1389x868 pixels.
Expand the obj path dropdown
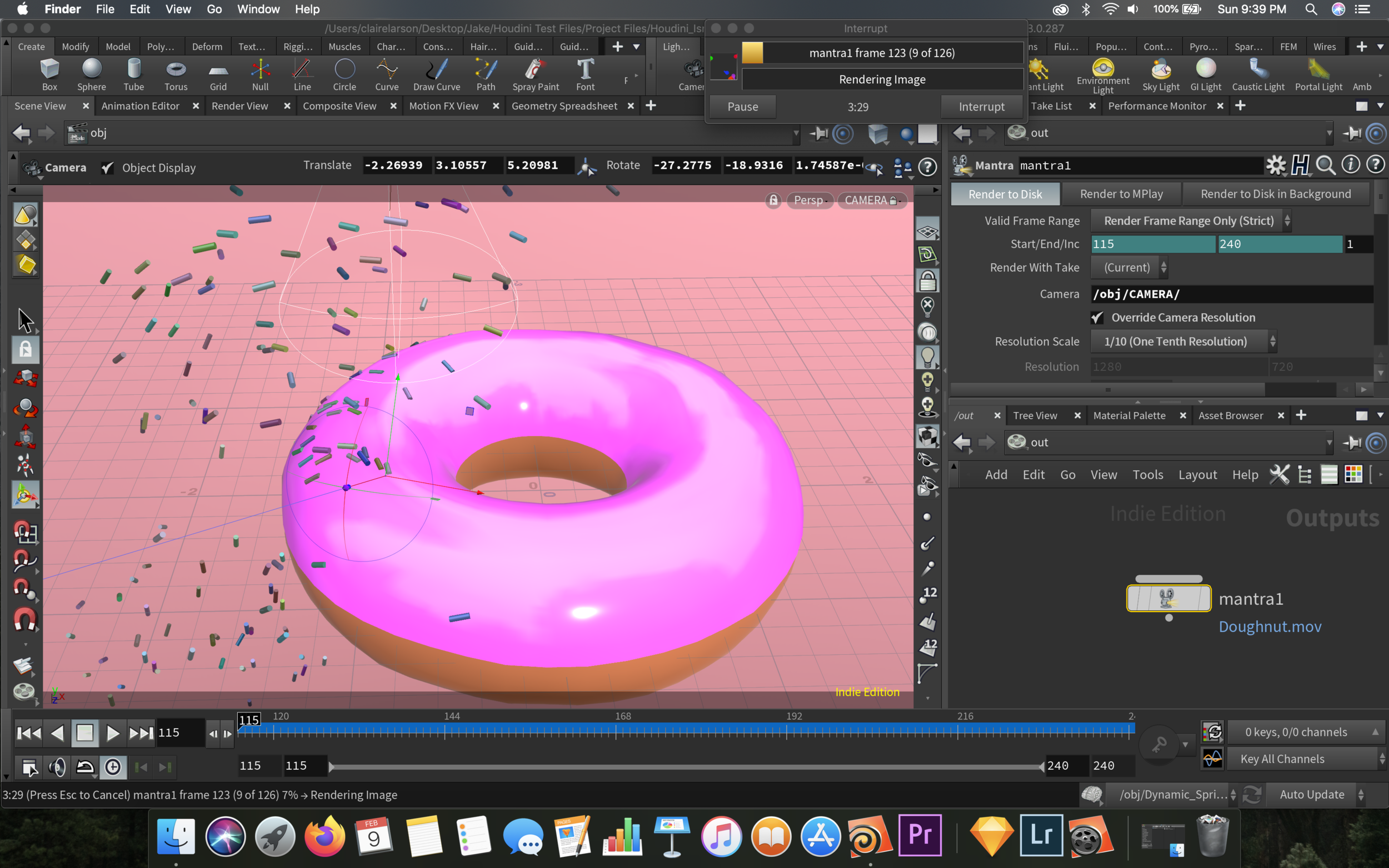[x=796, y=133]
